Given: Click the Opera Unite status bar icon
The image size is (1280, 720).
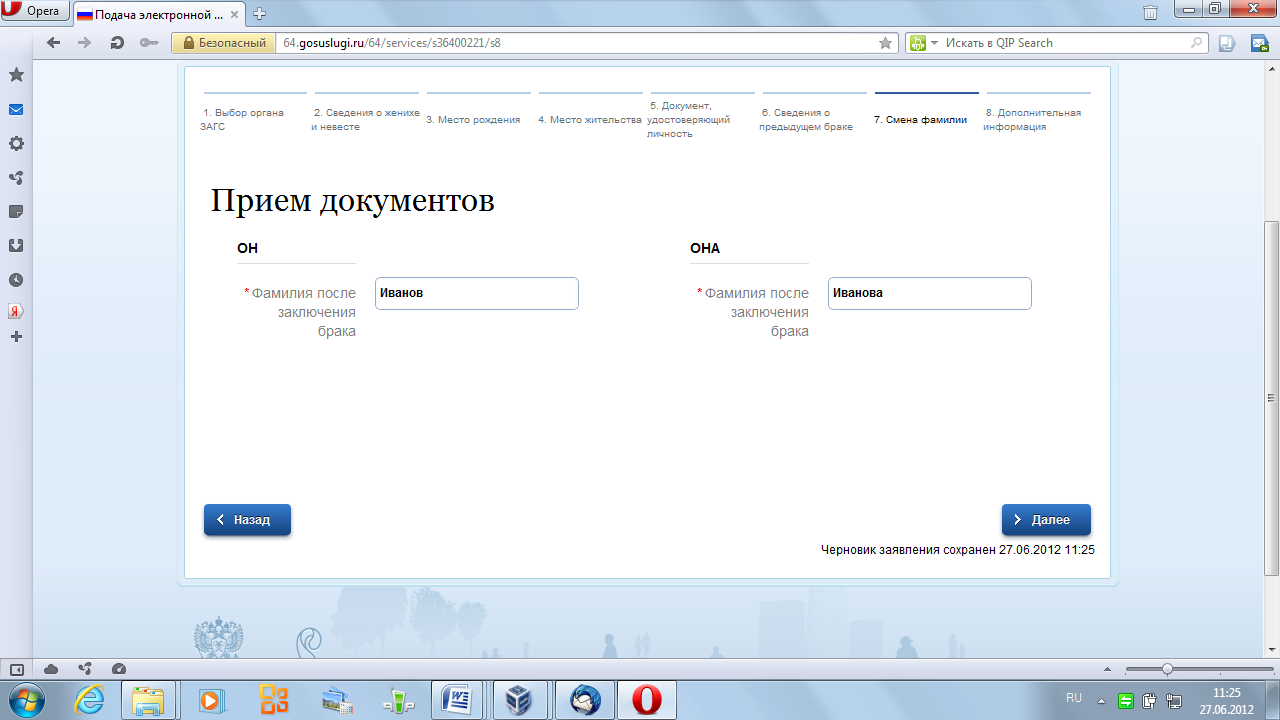Looking at the screenshot, I should 84,669.
